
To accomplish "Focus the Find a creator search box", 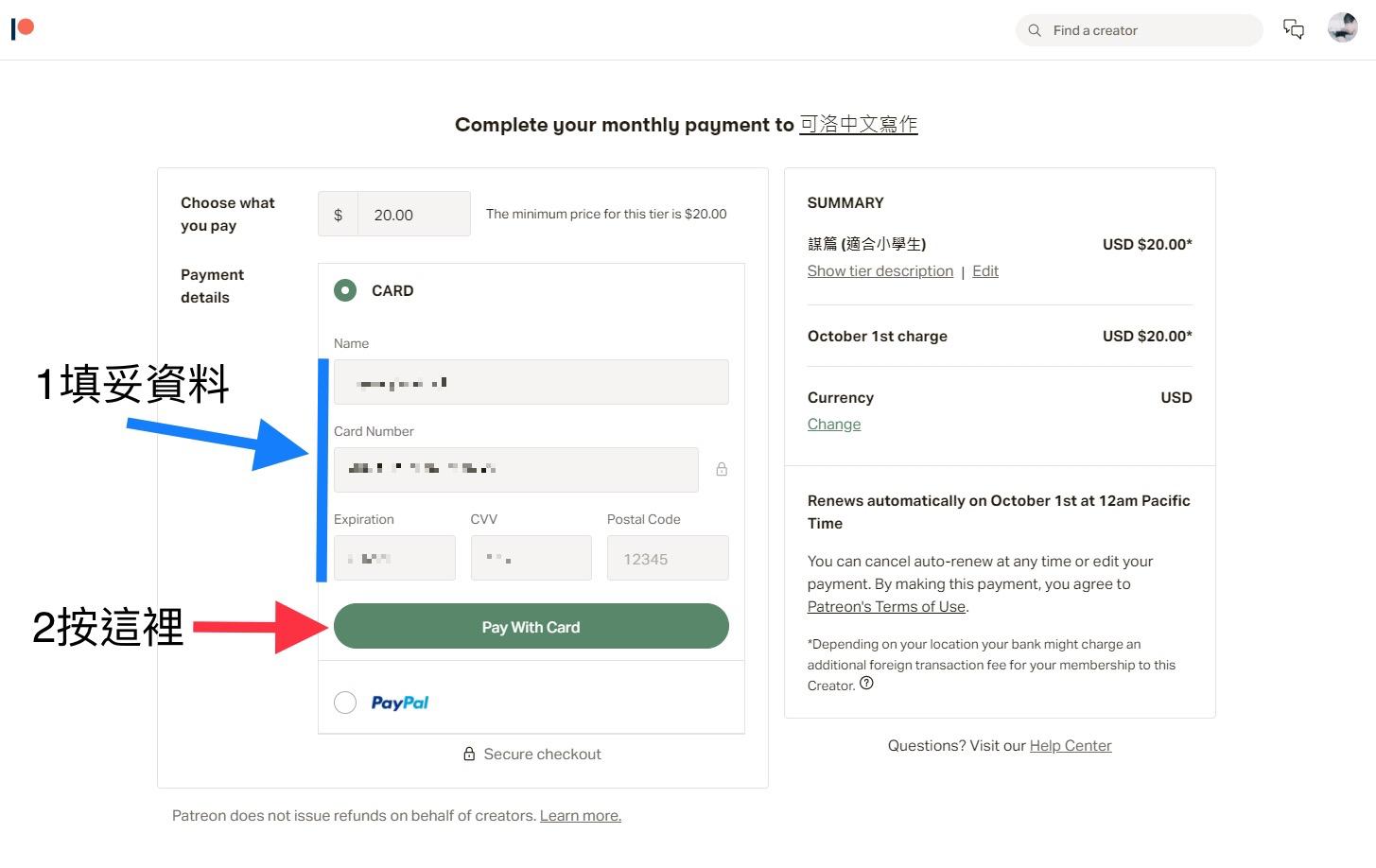I will pyautogui.click(x=1149, y=30).
